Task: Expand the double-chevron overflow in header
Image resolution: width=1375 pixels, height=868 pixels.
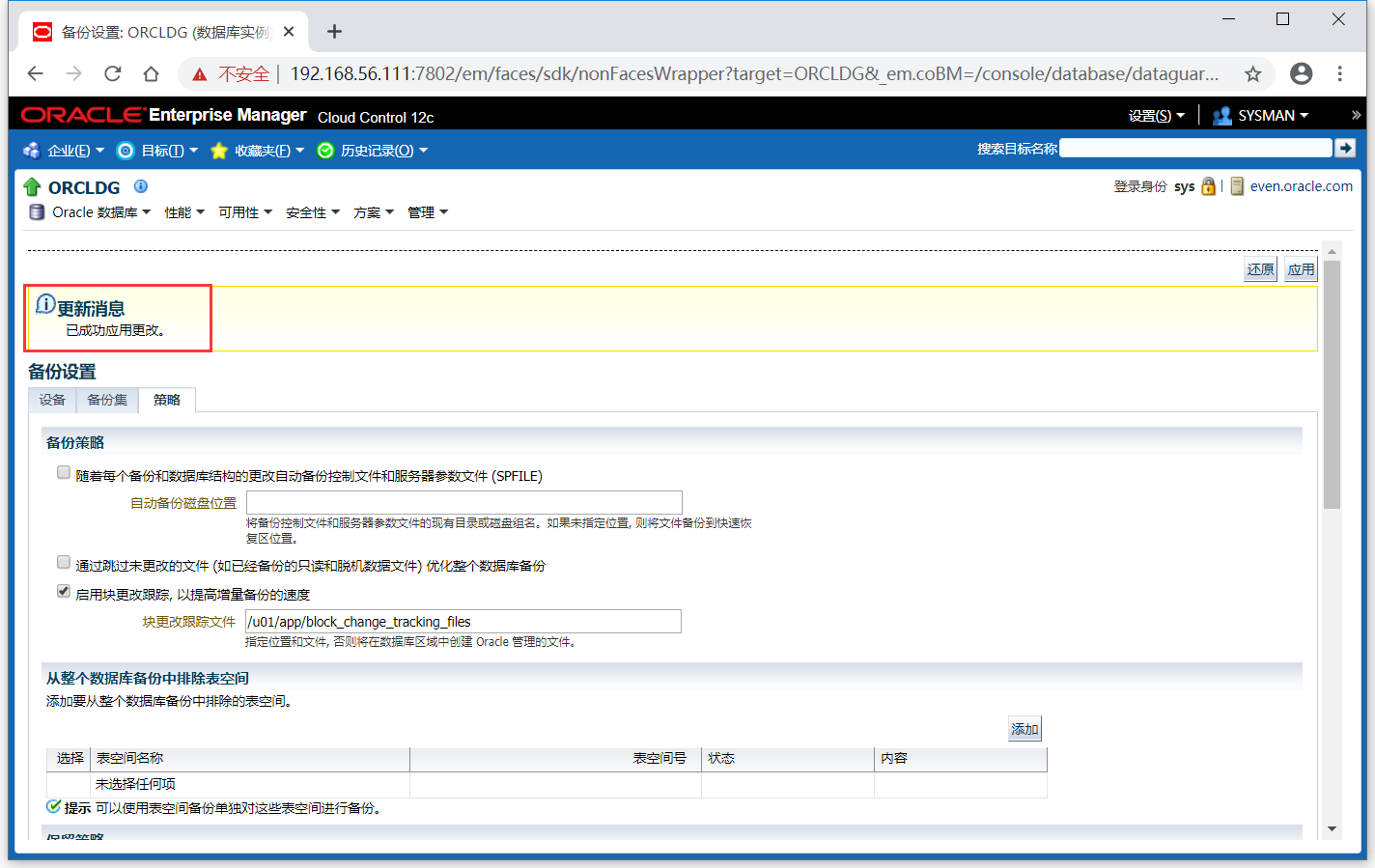Action: click(1356, 115)
